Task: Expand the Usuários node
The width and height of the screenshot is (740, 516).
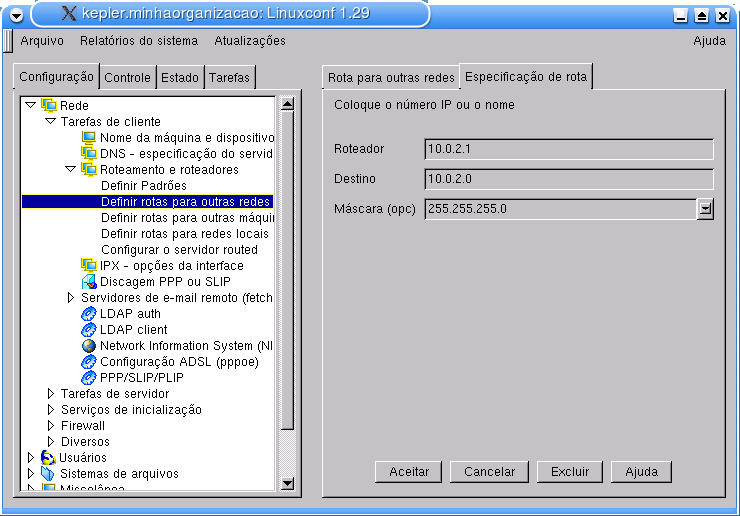Action: 31,457
